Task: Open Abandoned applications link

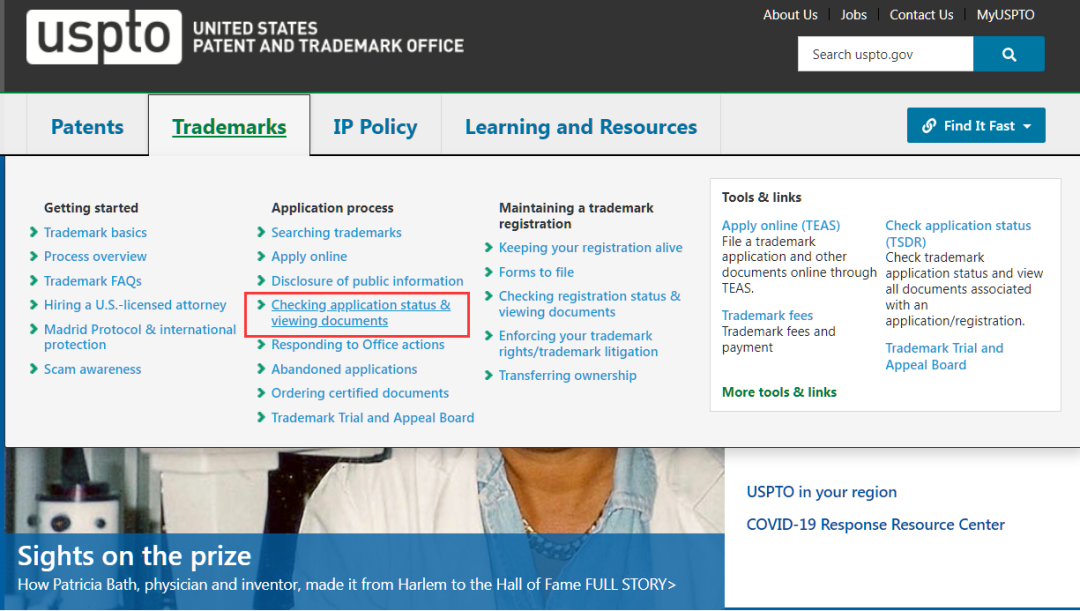Action: point(344,369)
